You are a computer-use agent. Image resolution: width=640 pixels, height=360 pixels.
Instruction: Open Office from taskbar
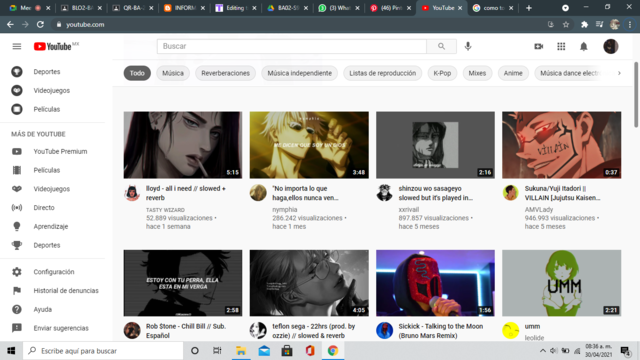tap(310, 351)
